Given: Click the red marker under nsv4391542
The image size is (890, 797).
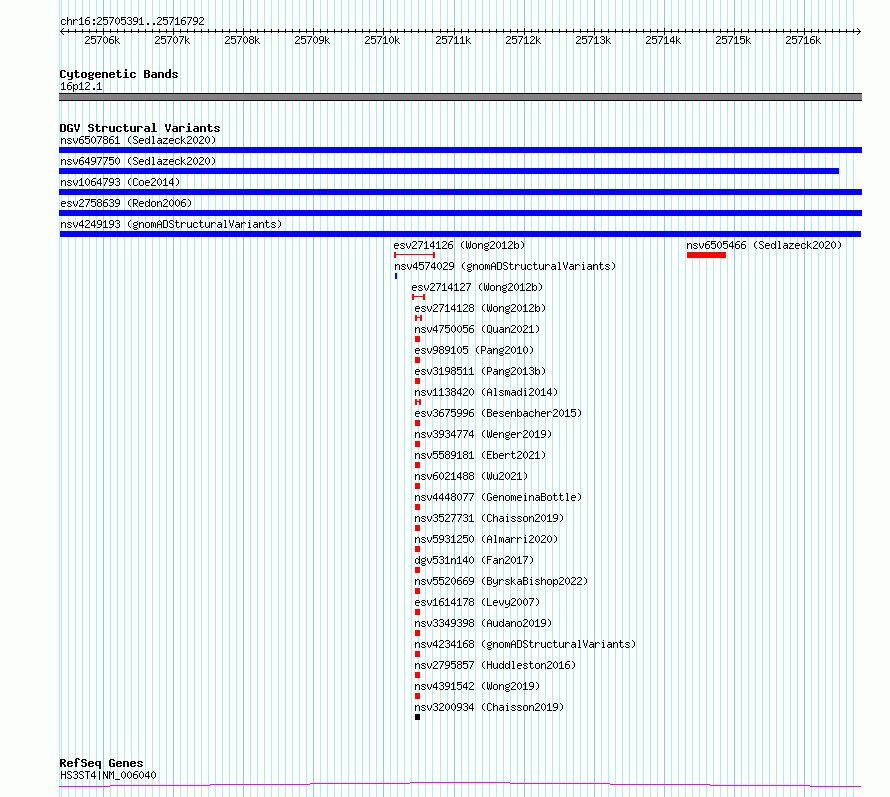Looking at the screenshot, I should click(418, 696).
